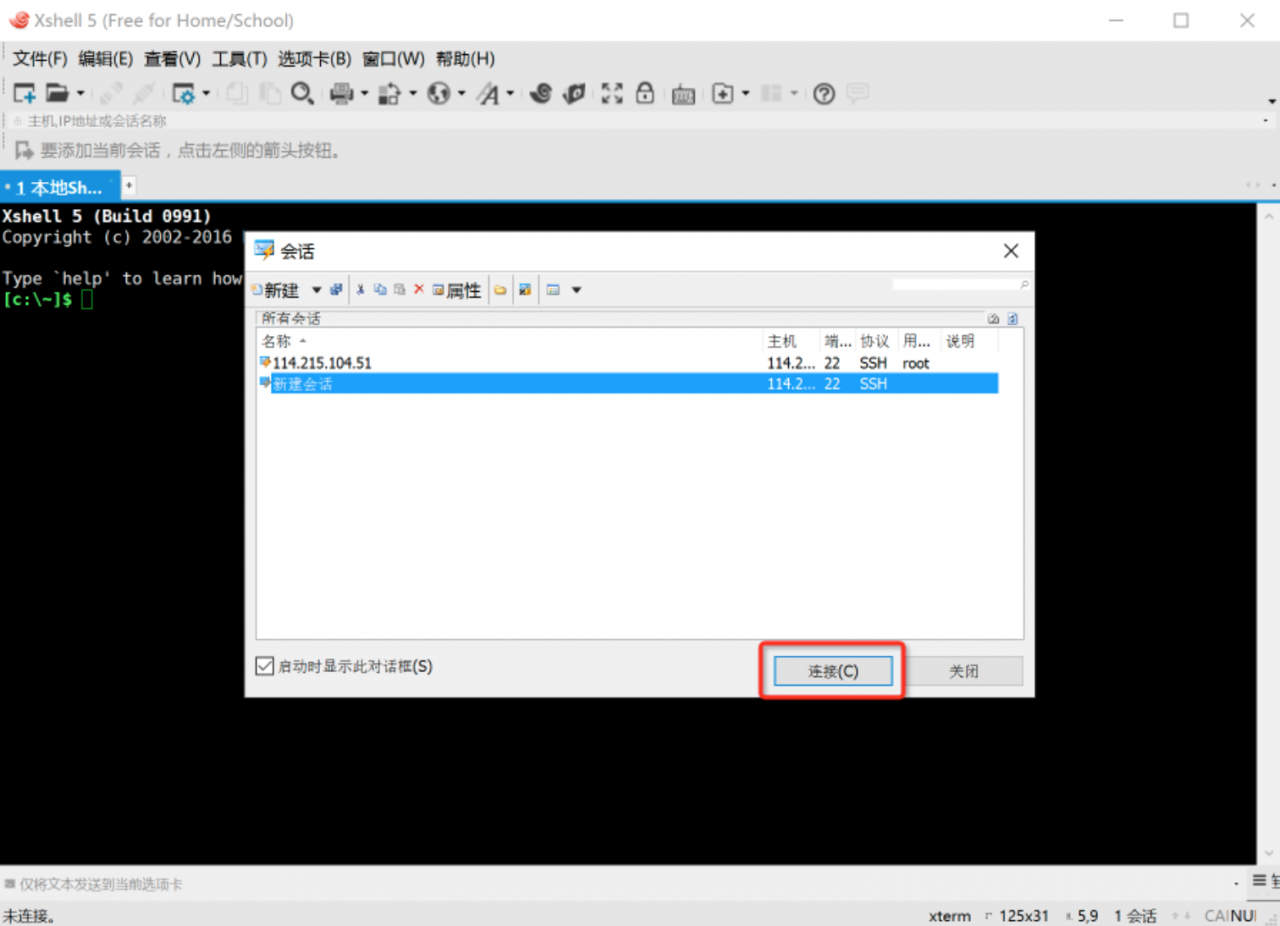Expand the Print dropdown arrow
The height and width of the screenshot is (926, 1280).
(364, 94)
